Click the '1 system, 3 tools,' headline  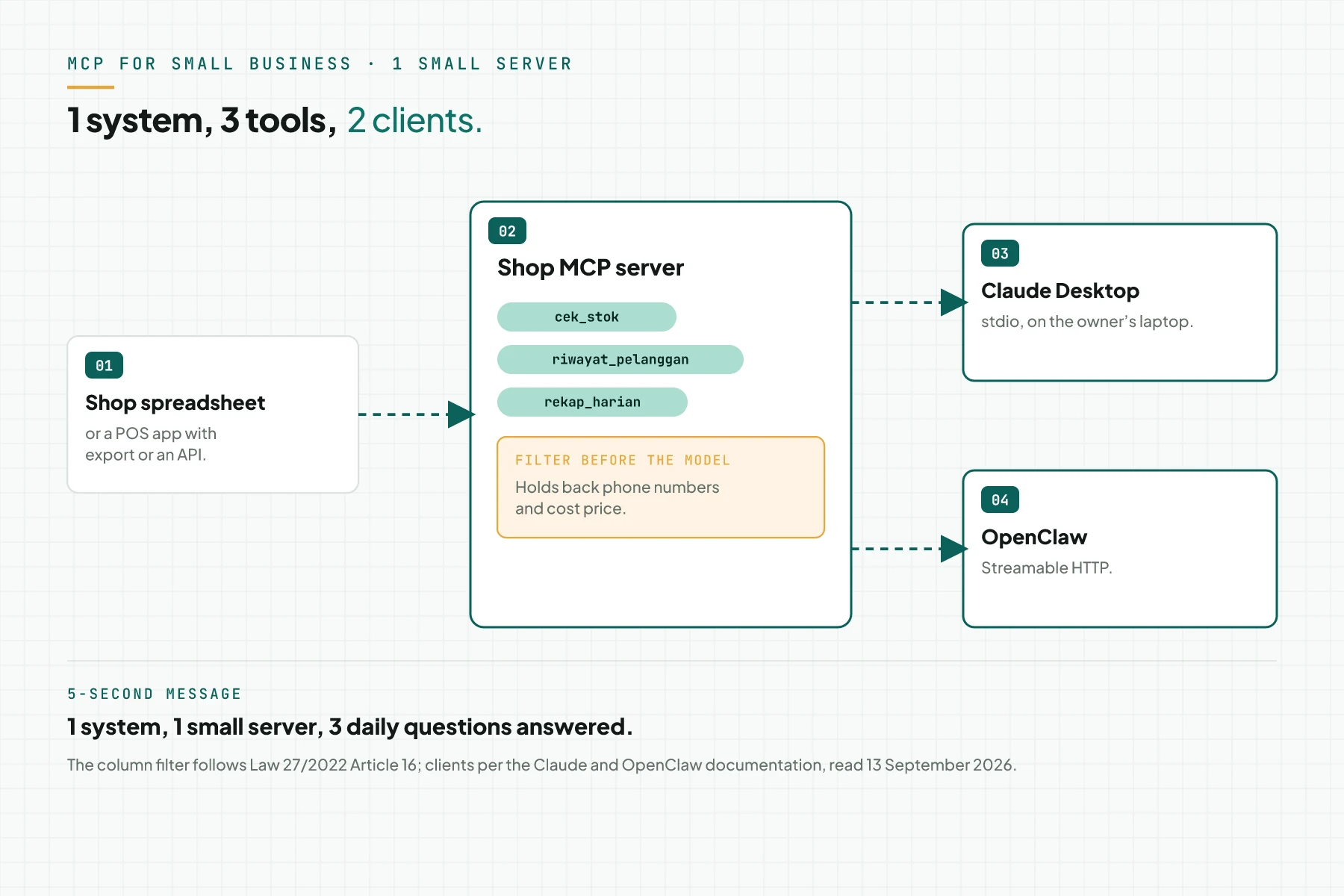(x=202, y=120)
